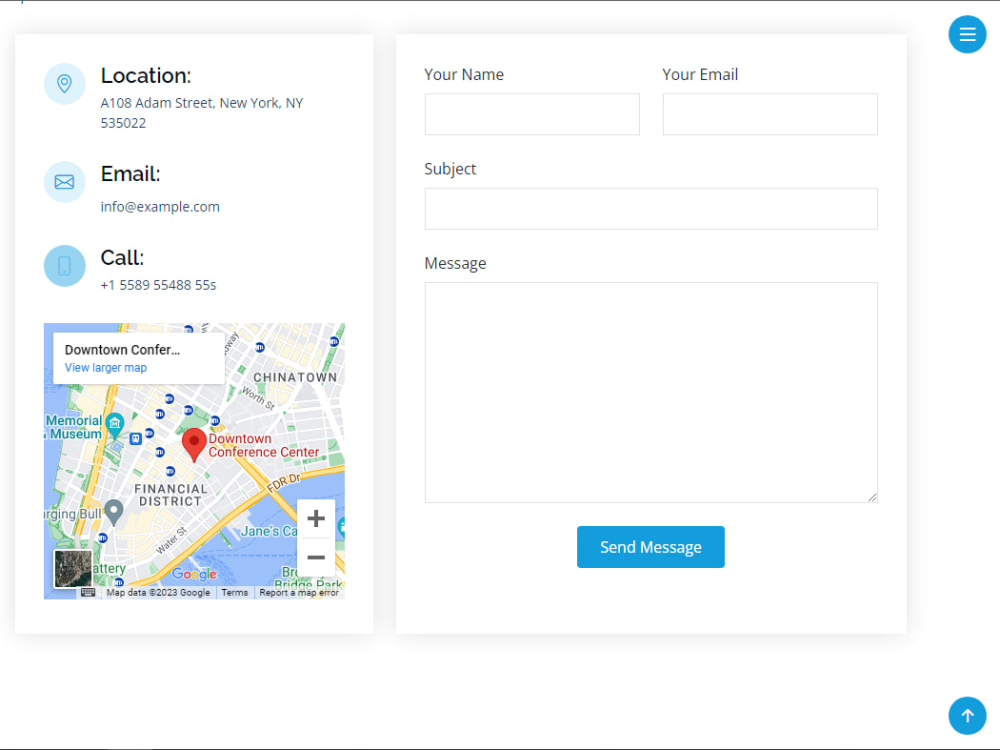Viewport: 1000px width, 750px height.
Task: Zoom out on the map
Action: pyautogui.click(x=316, y=557)
